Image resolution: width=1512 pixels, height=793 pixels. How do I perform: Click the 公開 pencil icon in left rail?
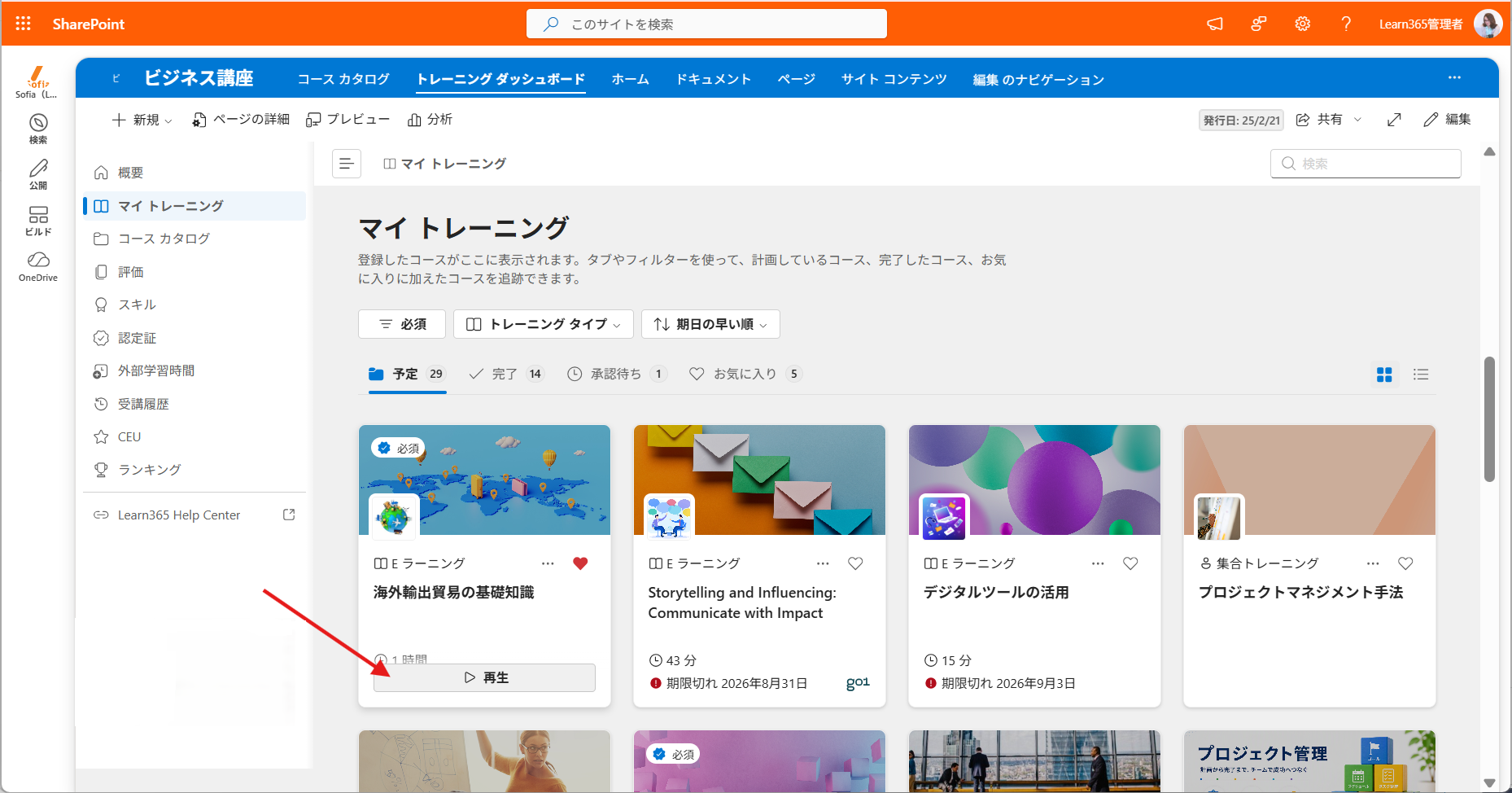[38, 174]
